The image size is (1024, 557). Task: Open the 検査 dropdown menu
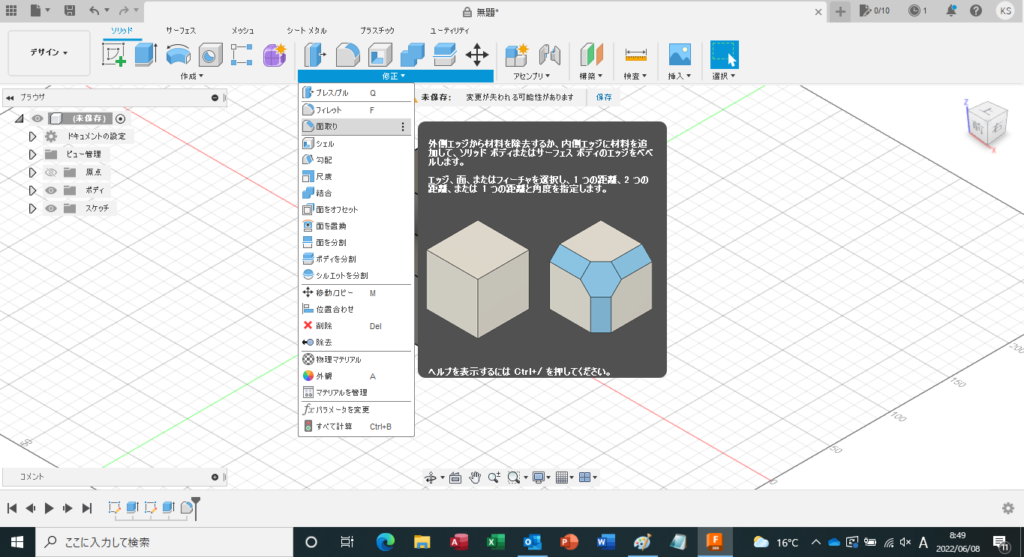point(635,76)
